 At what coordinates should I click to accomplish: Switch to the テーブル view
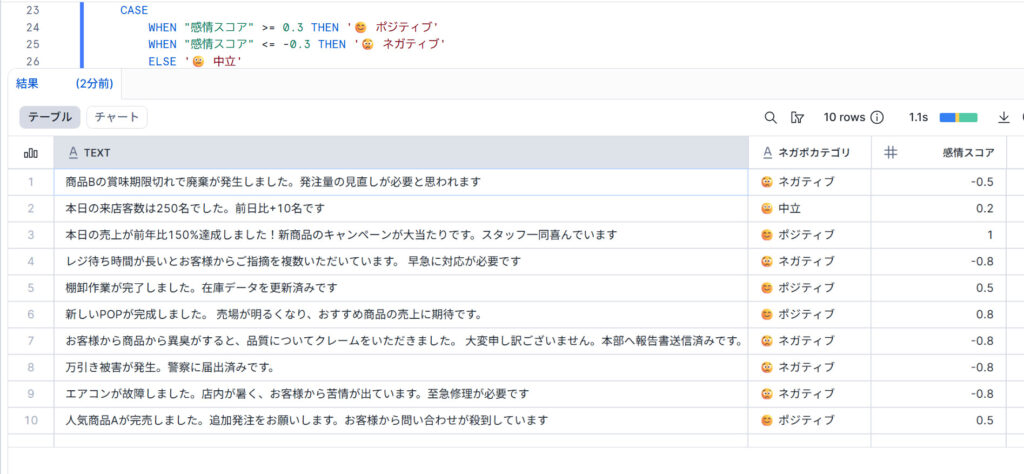(49, 117)
